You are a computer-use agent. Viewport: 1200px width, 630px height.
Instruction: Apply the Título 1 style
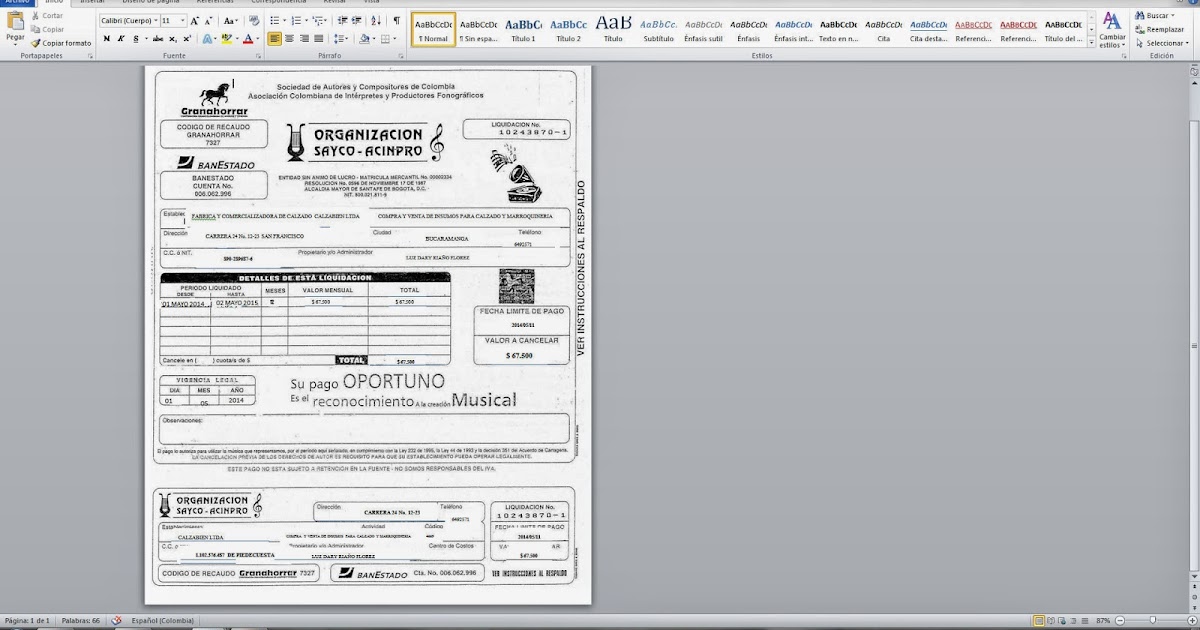click(523, 30)
